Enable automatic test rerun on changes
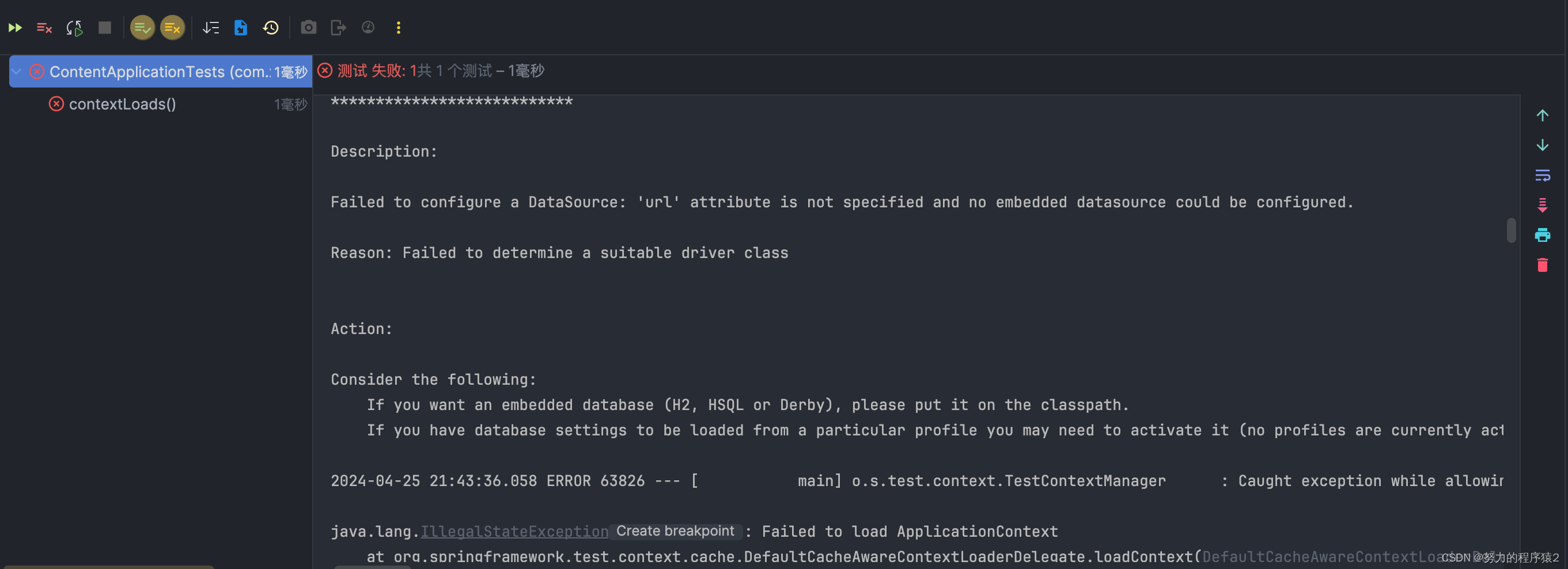The image size is (1568, 569). click(74, 28)
